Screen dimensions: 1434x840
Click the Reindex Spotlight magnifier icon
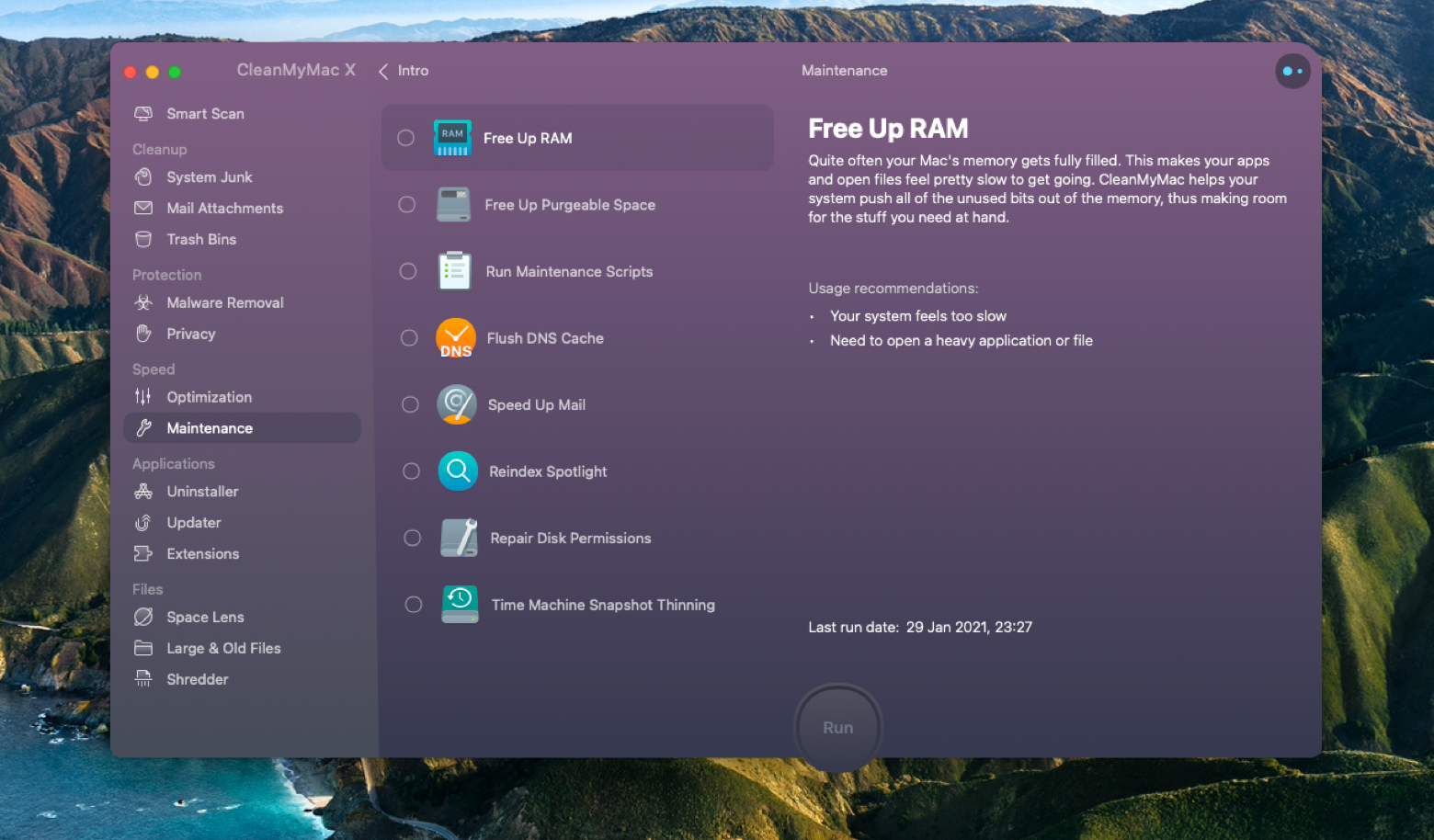point(458,471)
